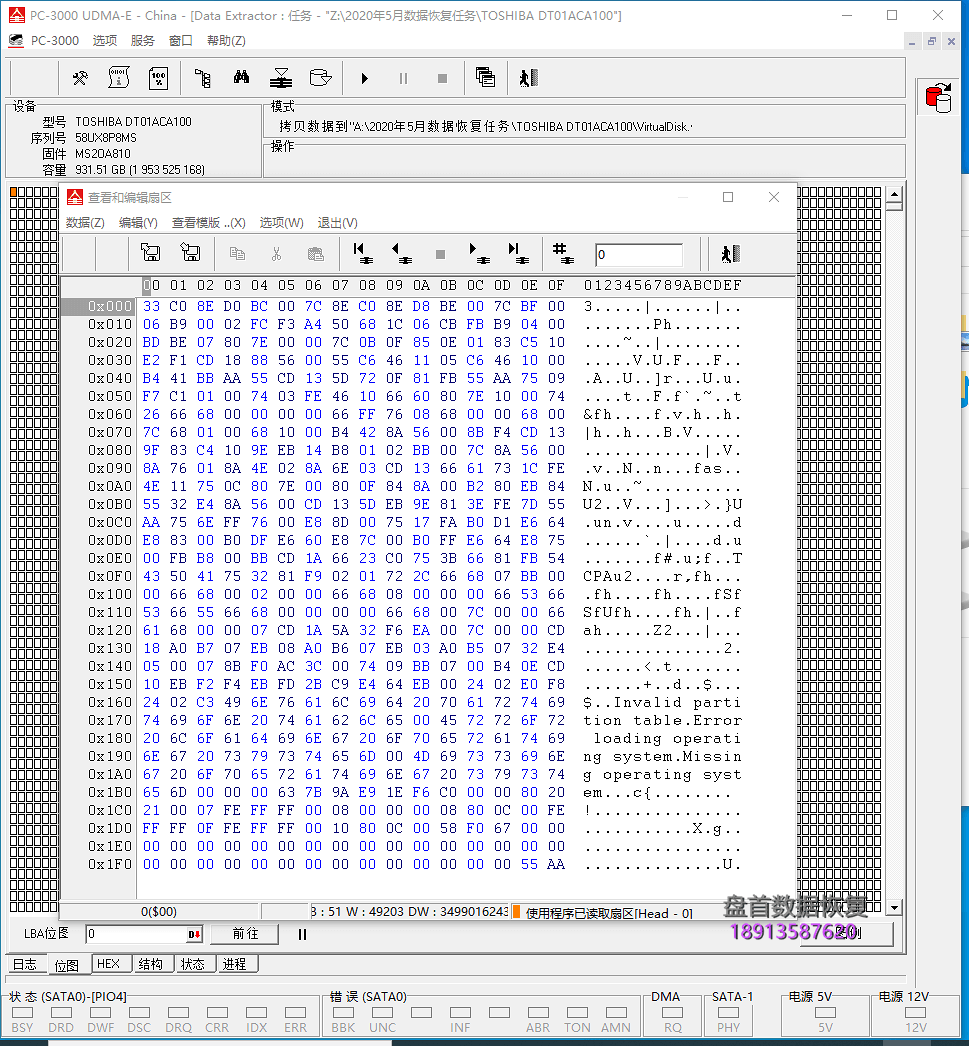Click the sector editor stop square icon
Image resolution: width=969 pixels, height=1046 pixels.
[440, 254]
